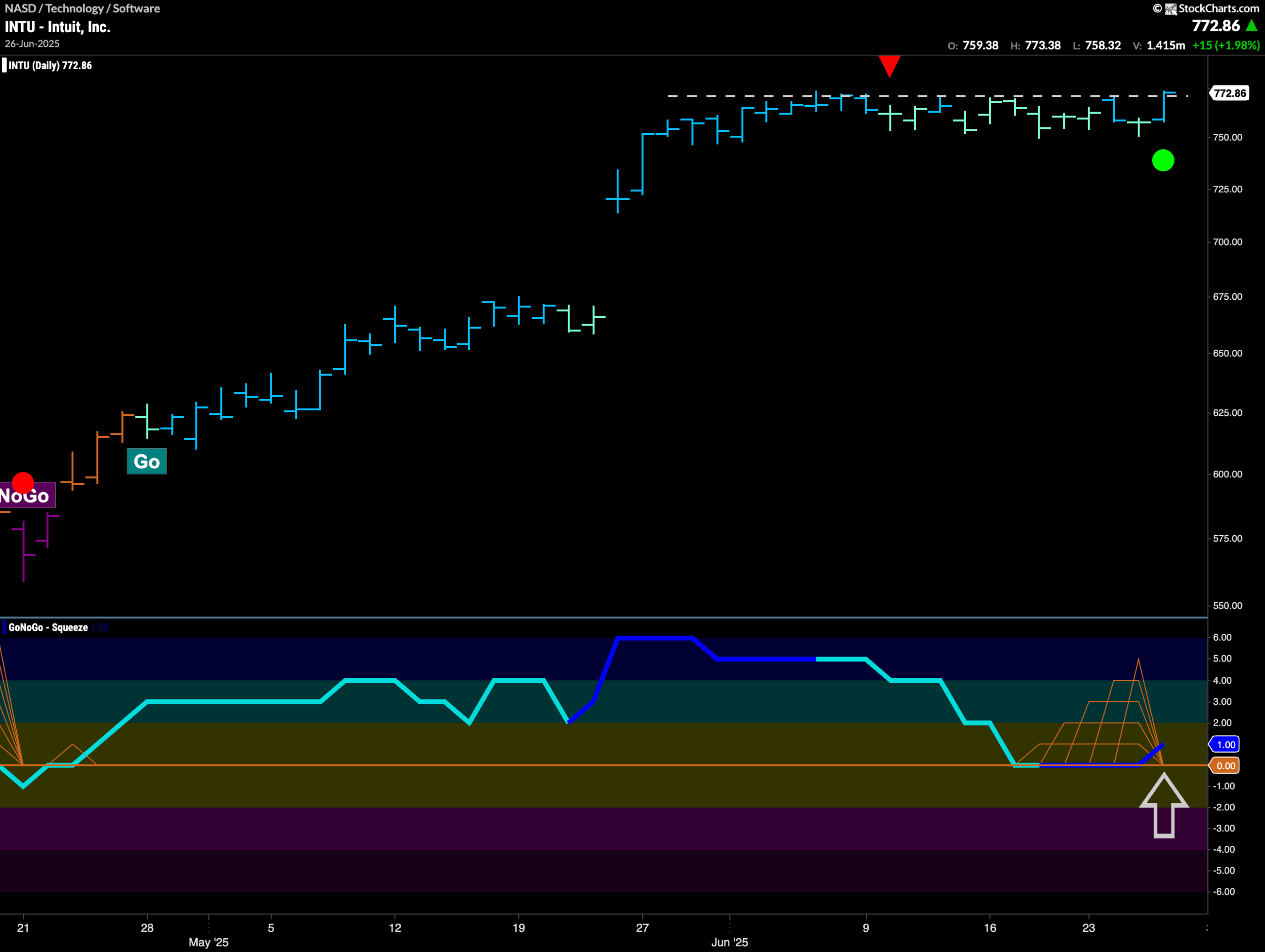Click the Open value 759.38
1265x952 pixels.
click(980, 45)
